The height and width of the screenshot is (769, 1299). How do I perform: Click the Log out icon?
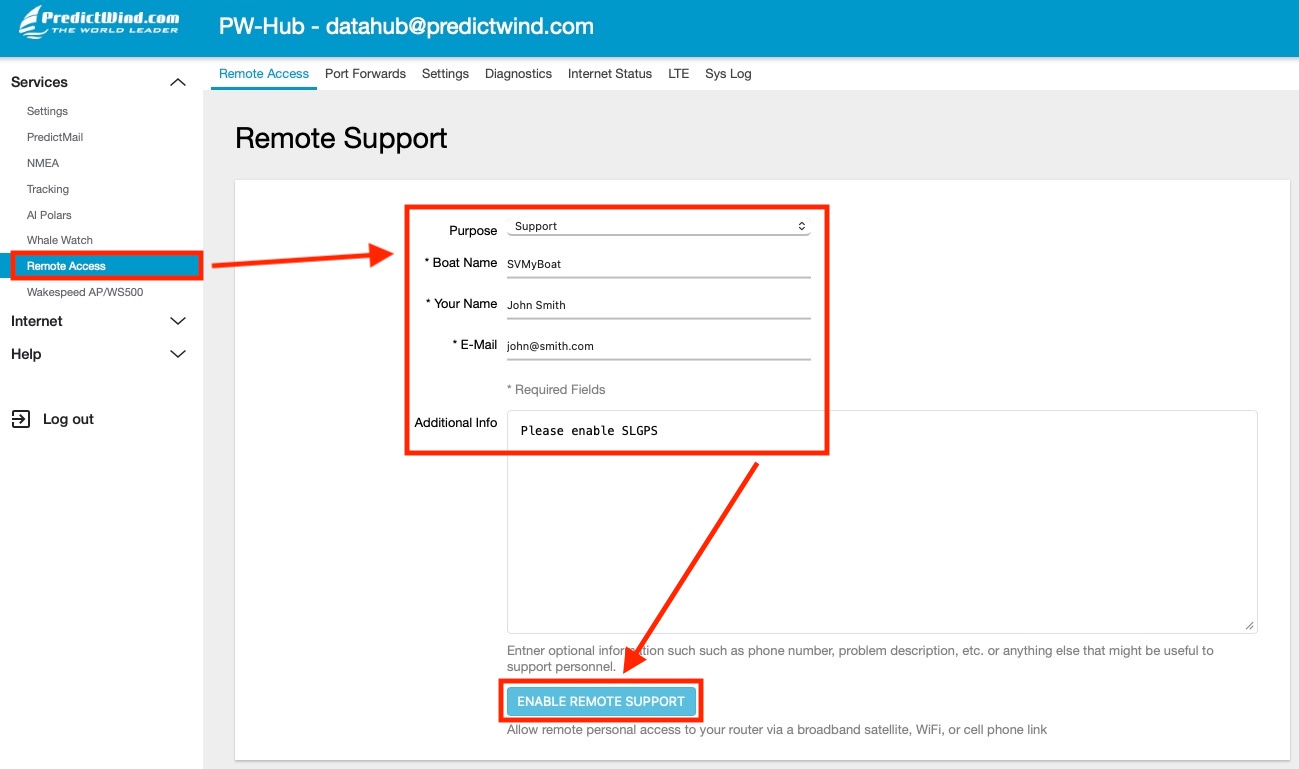tap(21, 419)
